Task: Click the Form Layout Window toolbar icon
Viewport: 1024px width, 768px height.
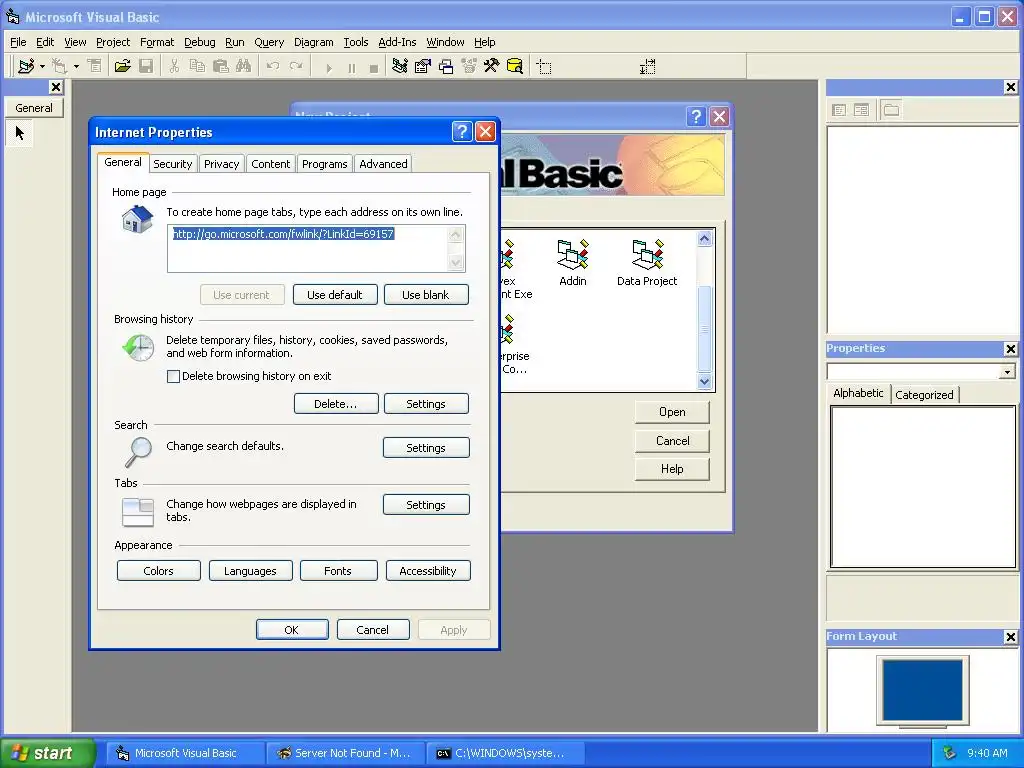Action: pyautogui.click(x=446, y=66)
